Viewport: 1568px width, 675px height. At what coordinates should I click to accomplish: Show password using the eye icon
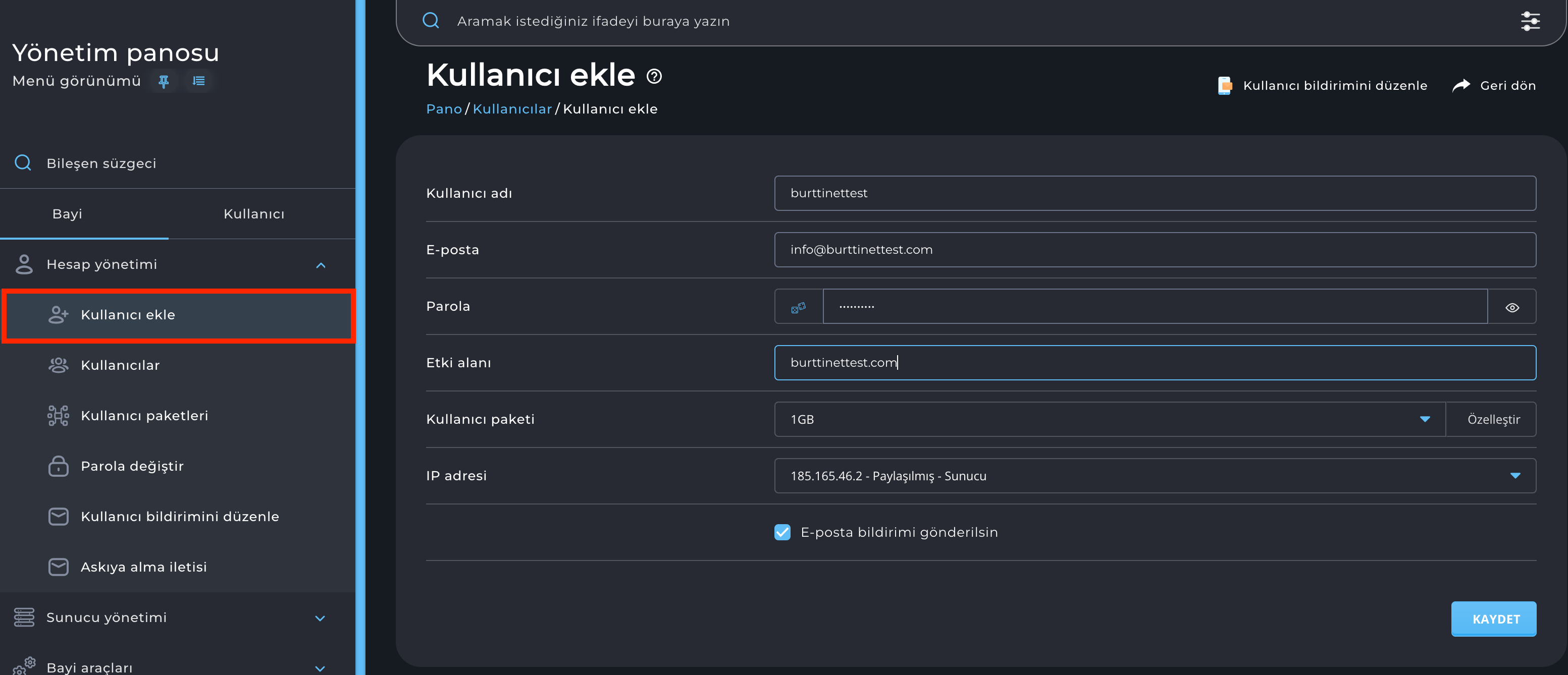[x=1511, y=307]
